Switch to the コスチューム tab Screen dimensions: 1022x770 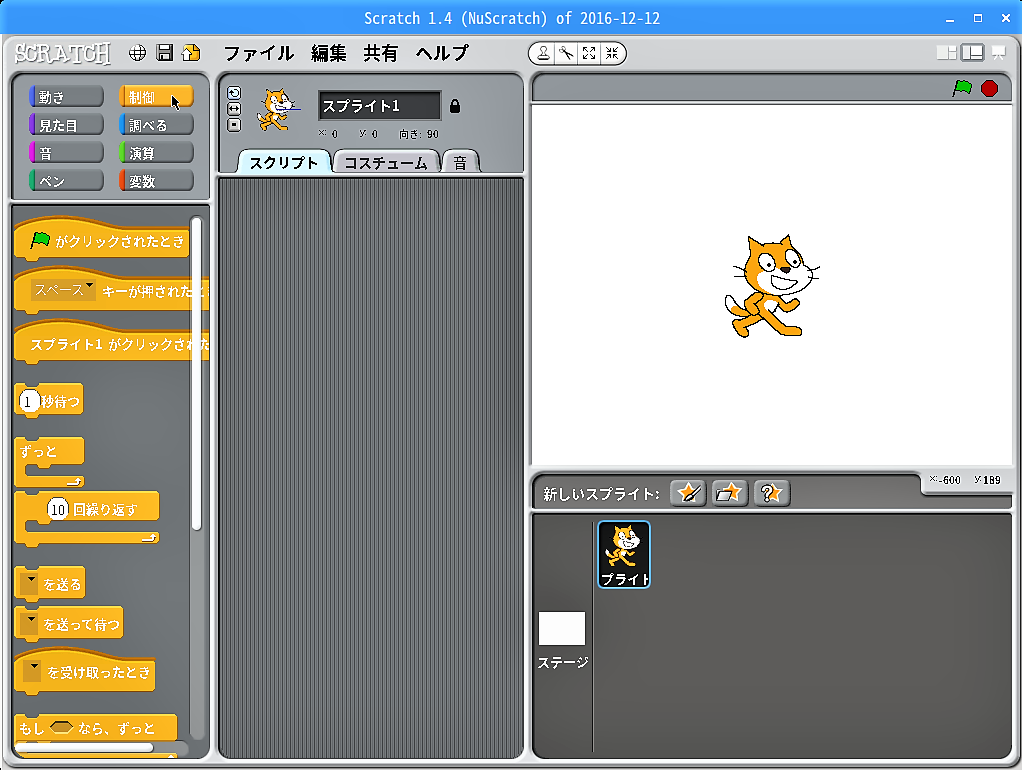386,162
